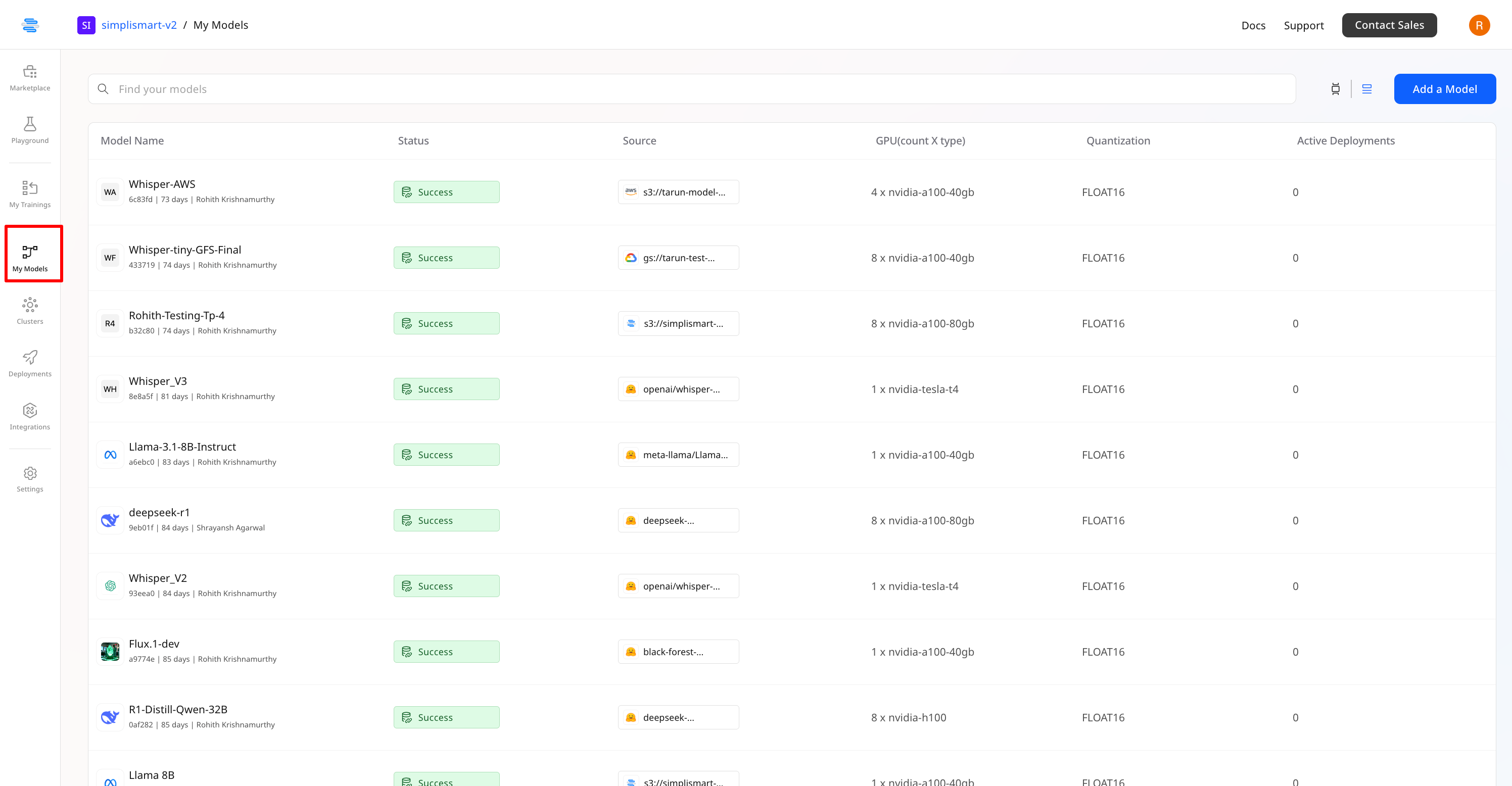Image resolution: width=1512 pixels, height=786 pixels.
Task: Switch to card grid view
Action: pos(1335,89)
